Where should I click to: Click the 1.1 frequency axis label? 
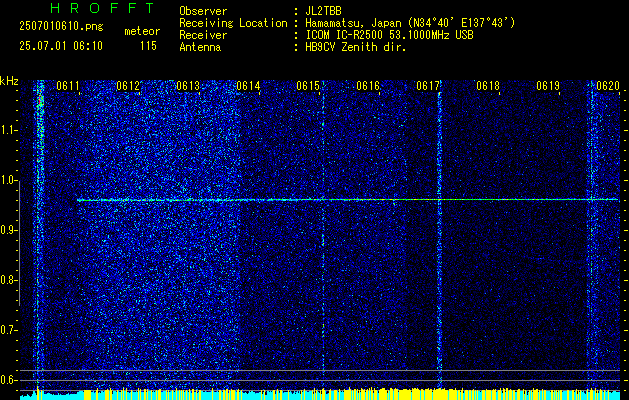click(x=8, y=130)
